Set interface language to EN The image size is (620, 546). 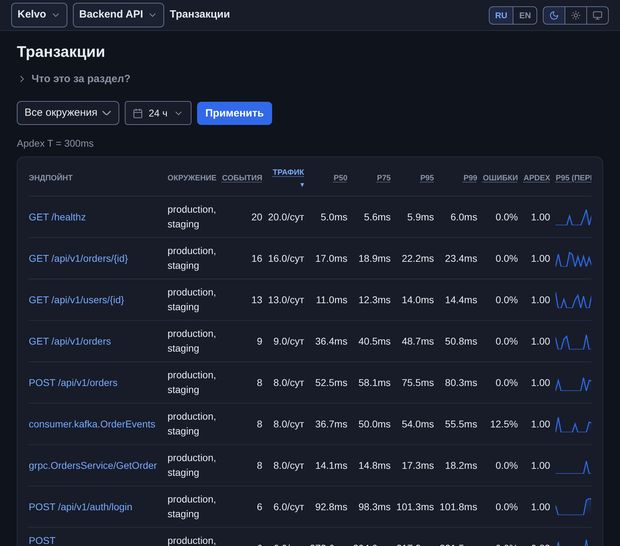[525, 15]
